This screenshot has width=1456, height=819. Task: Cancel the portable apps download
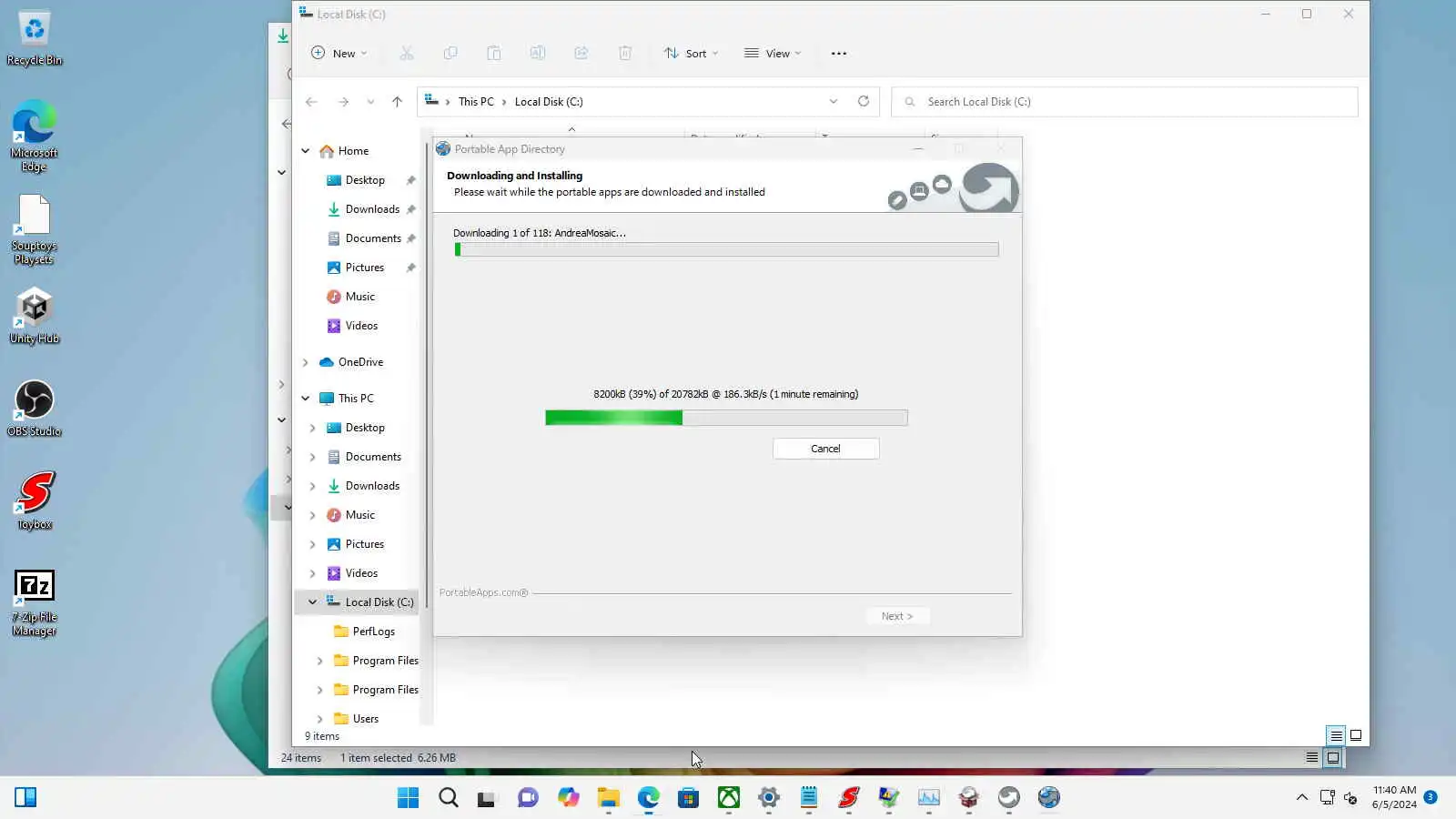825,449
